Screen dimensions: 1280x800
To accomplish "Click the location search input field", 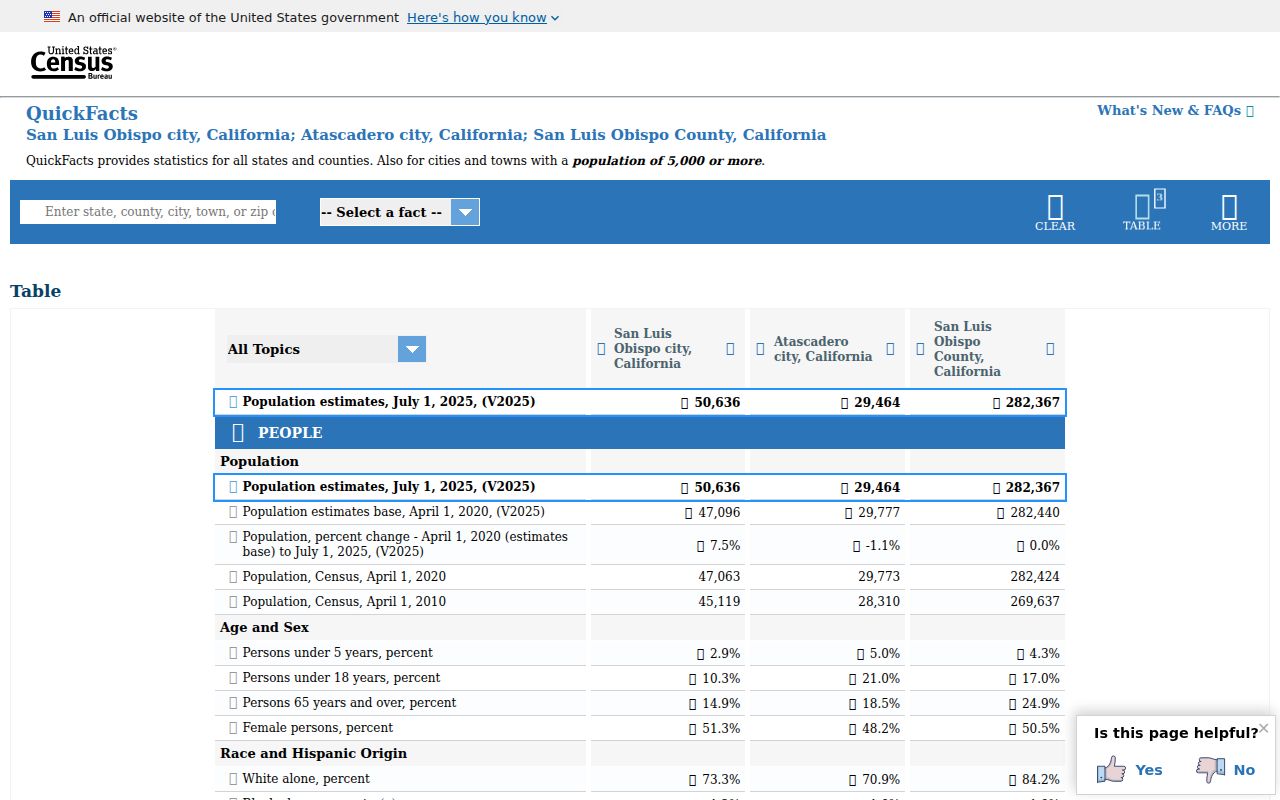I will 148,212.
